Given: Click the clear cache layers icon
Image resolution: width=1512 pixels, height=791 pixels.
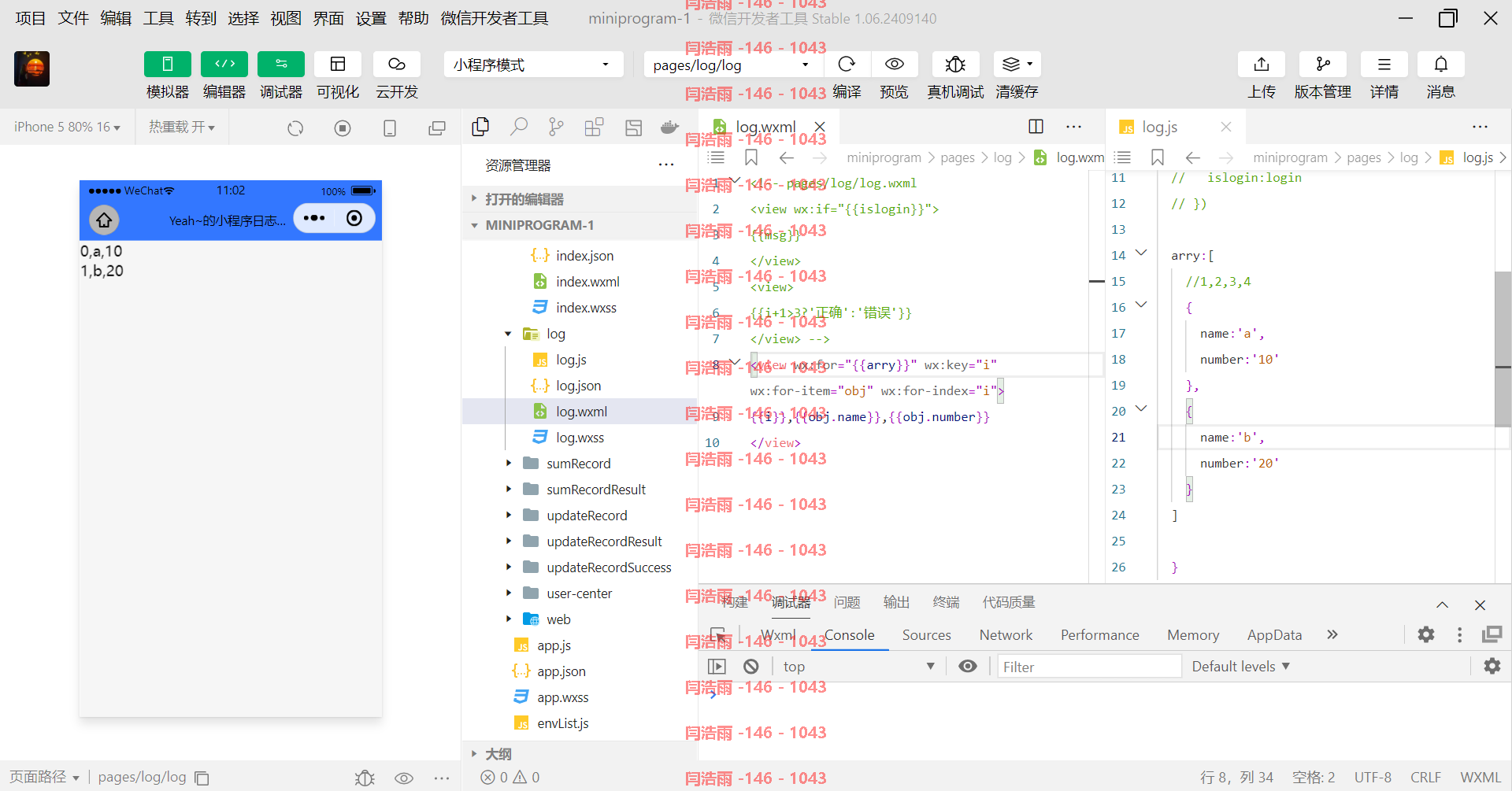Looking at the screenshot, I should pyautogui.click(x=1017, y=64).
